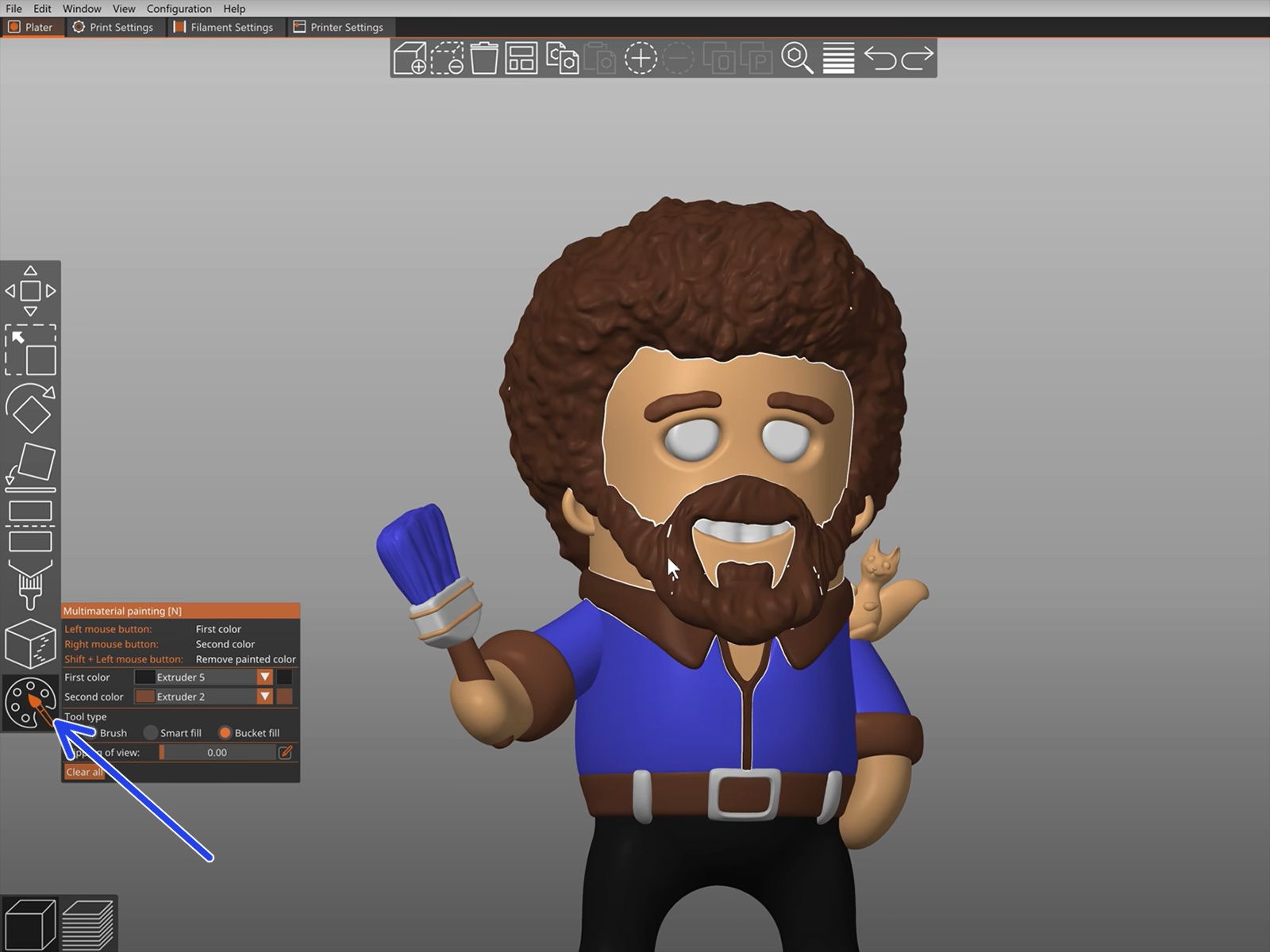Click the Delete selected object icon

tap(448, 59)
